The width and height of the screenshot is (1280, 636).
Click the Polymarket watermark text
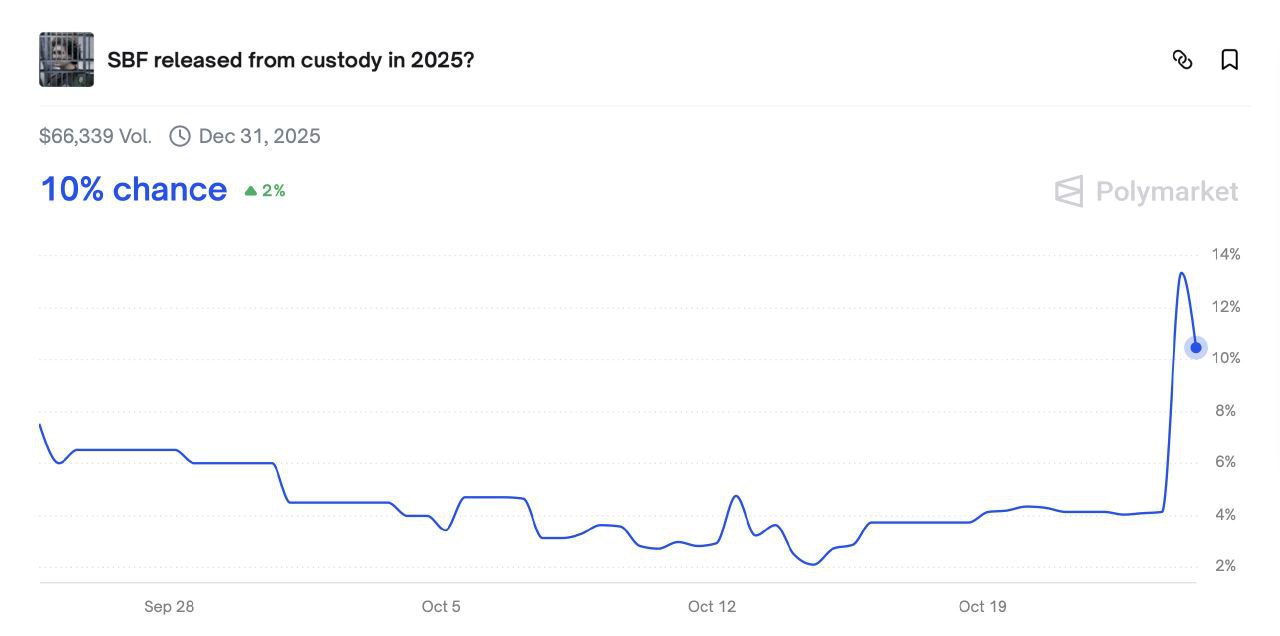tap(1167, 191)
